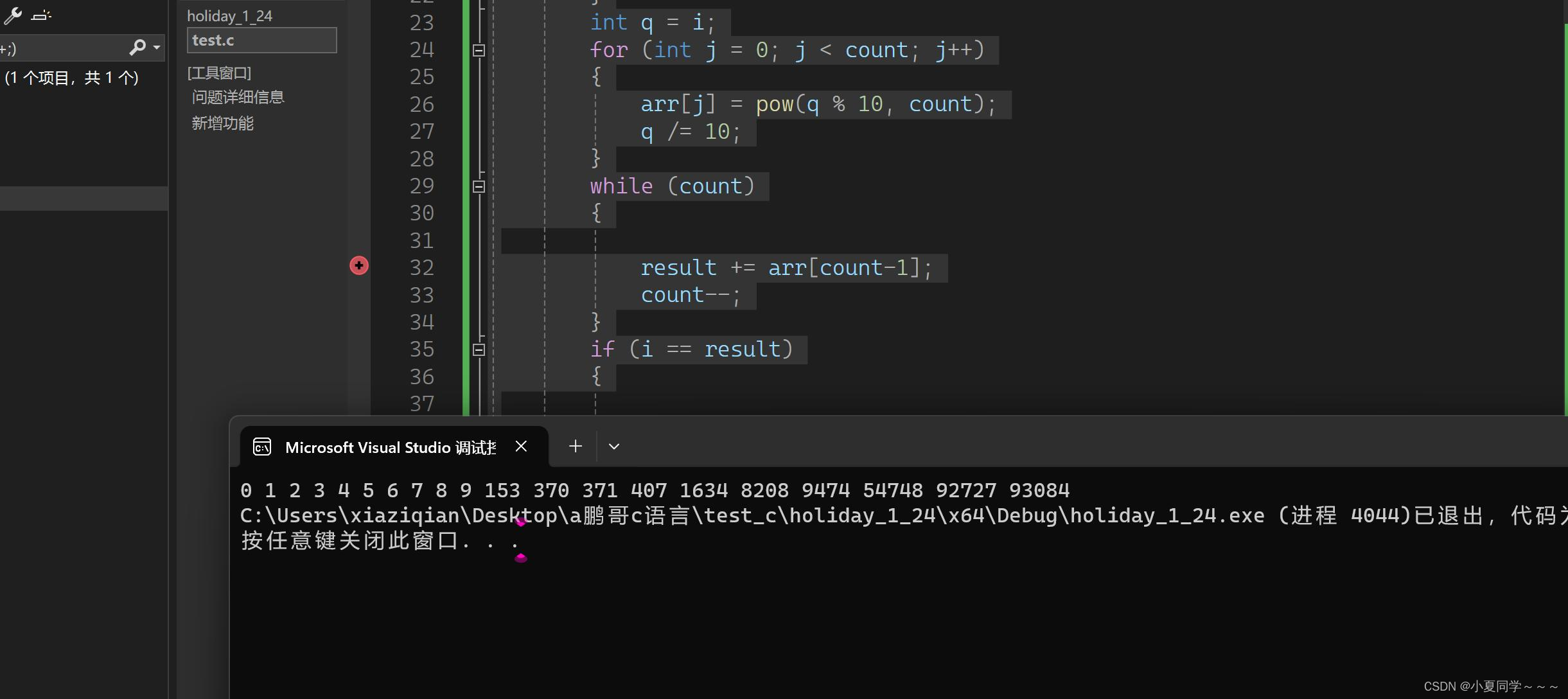1568x699 pixels.
Task: Click the editor scrollbar on the right edge
Action: (1562, 193)
